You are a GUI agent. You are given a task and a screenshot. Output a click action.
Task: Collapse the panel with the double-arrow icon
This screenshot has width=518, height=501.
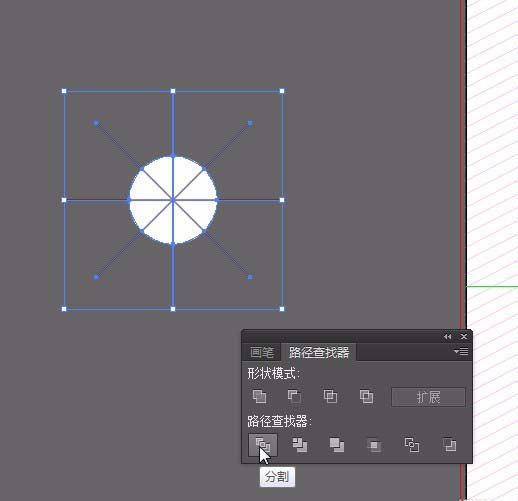pyautogui.click(x=448, y=337)
